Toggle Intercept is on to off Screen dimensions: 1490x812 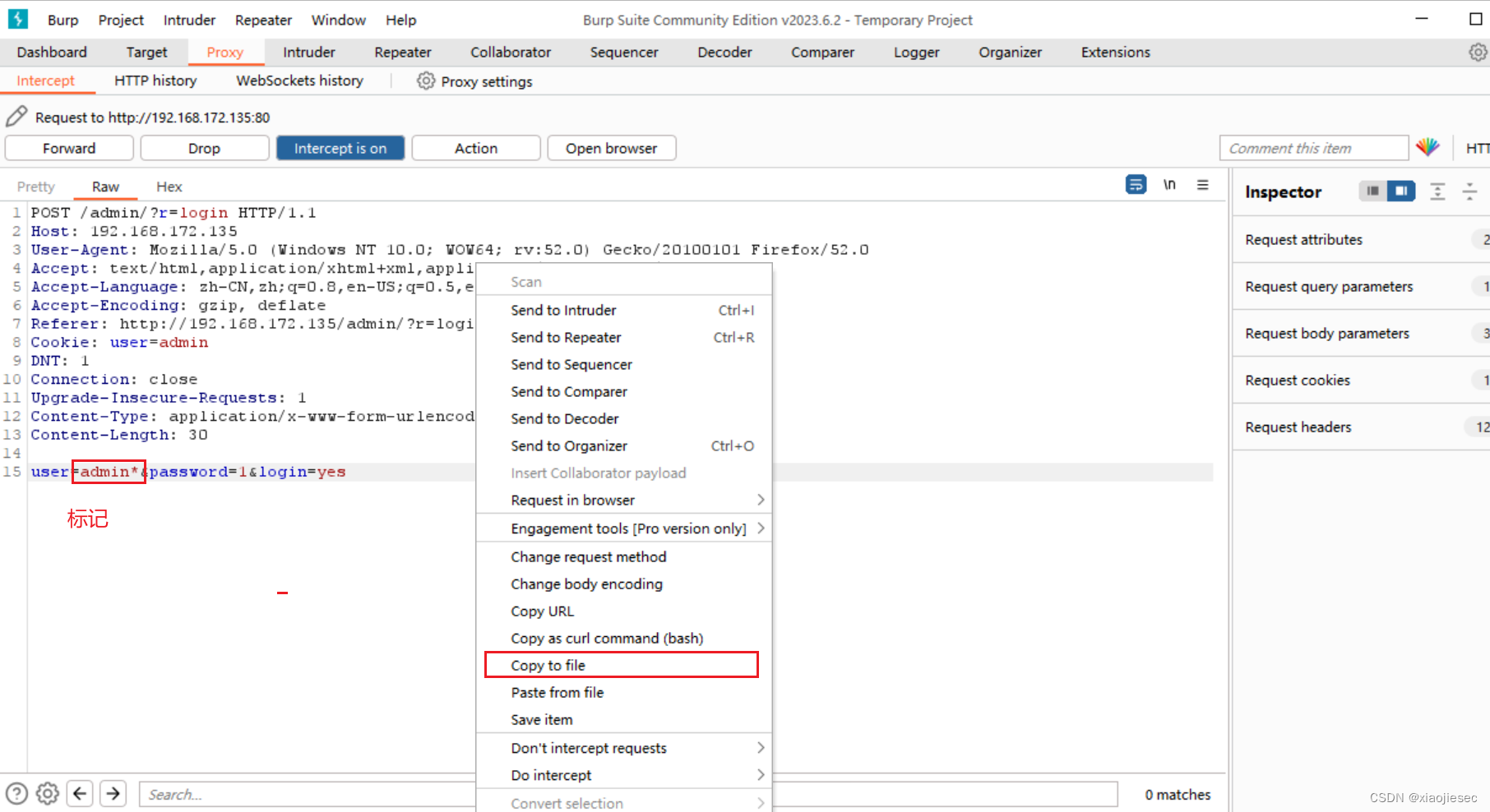[340, 148]
